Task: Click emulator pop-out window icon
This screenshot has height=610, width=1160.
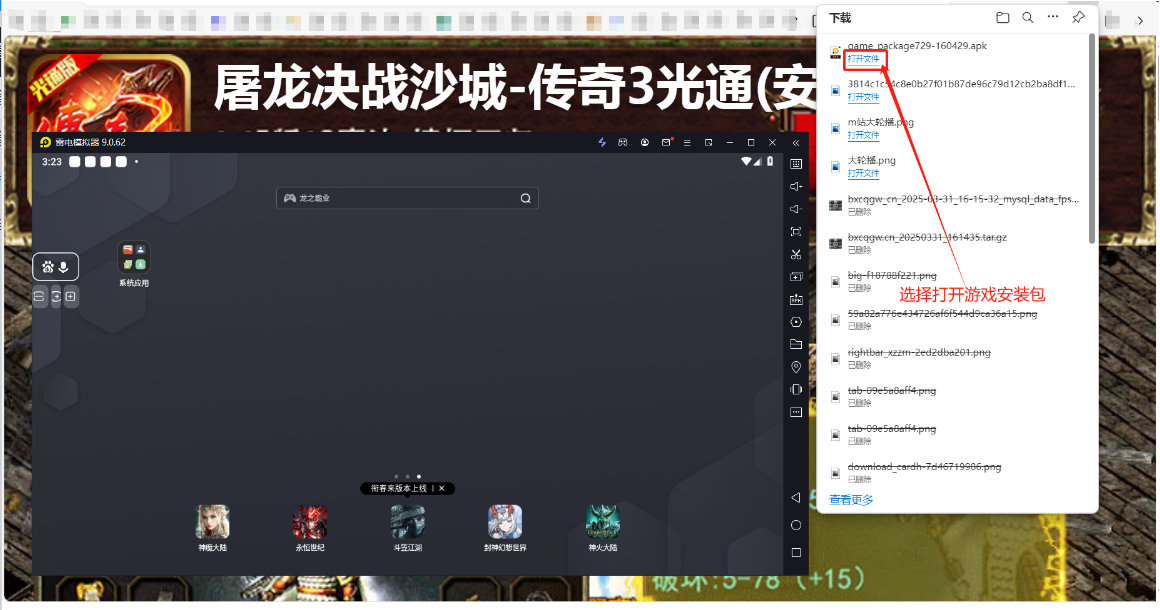Action: [709, 142]
